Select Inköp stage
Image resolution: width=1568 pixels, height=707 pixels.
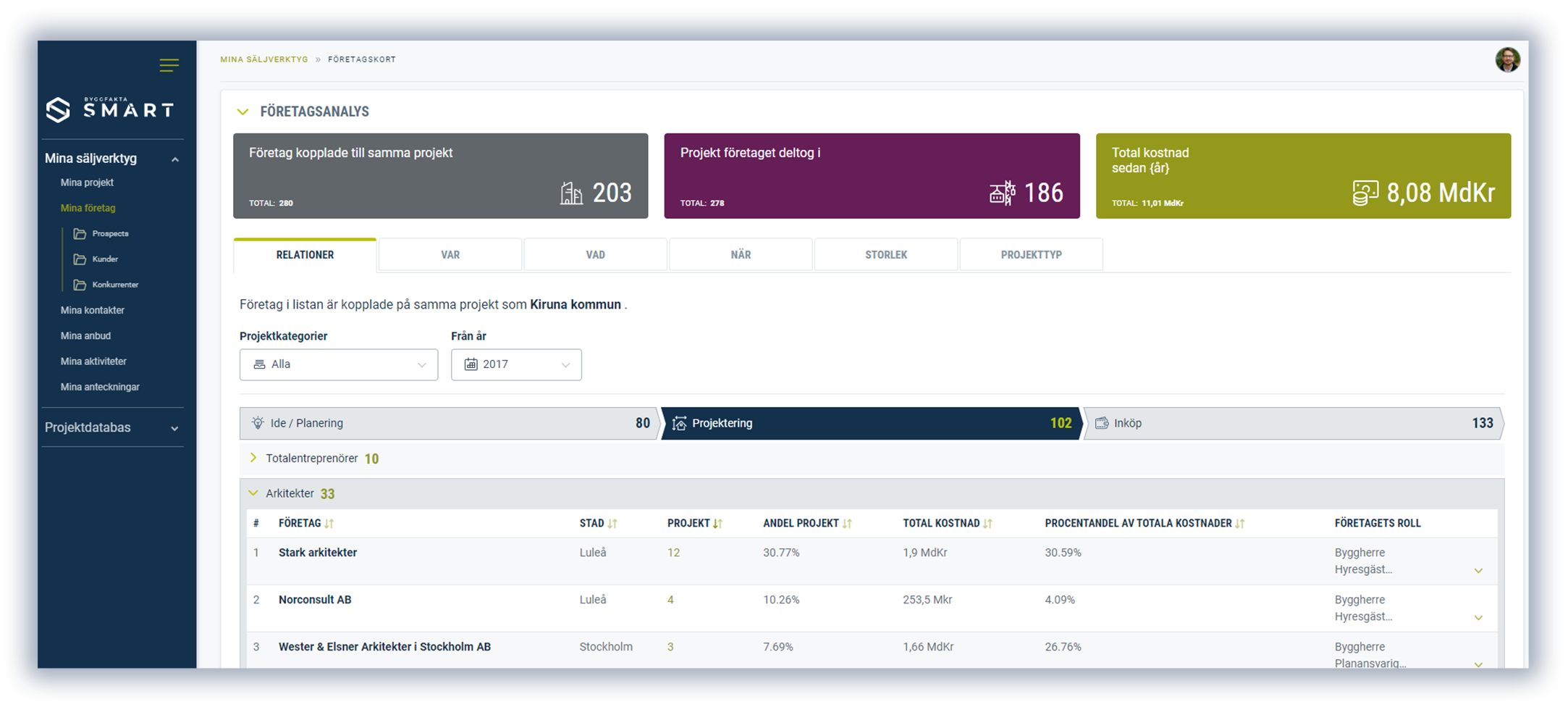tap(1294, 423)
